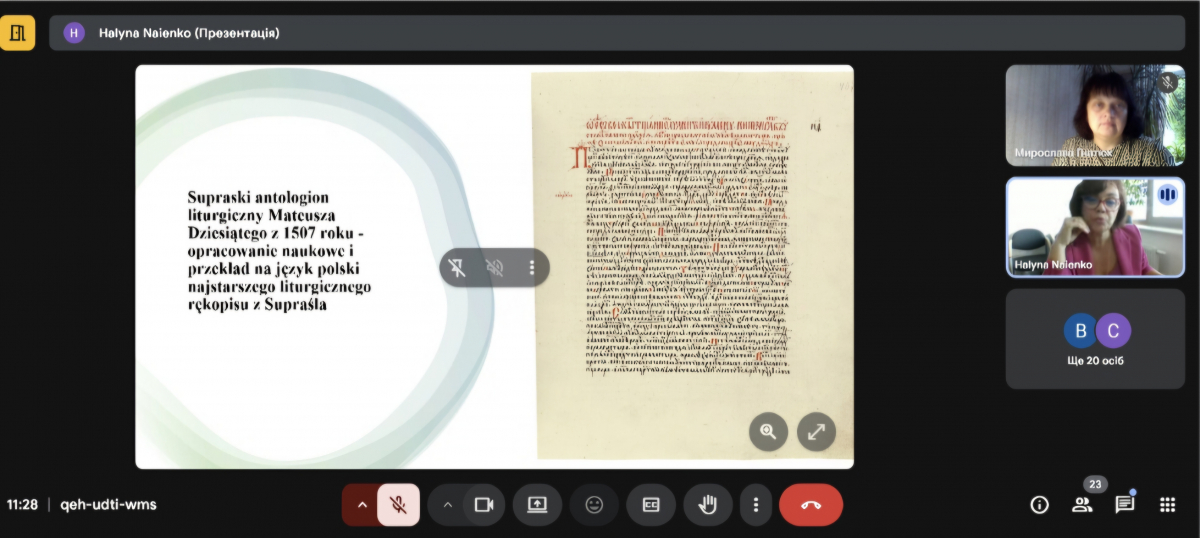1200x538 pixels.
Task: Zoom in on the shared presentation
Action: coord(768,431)
